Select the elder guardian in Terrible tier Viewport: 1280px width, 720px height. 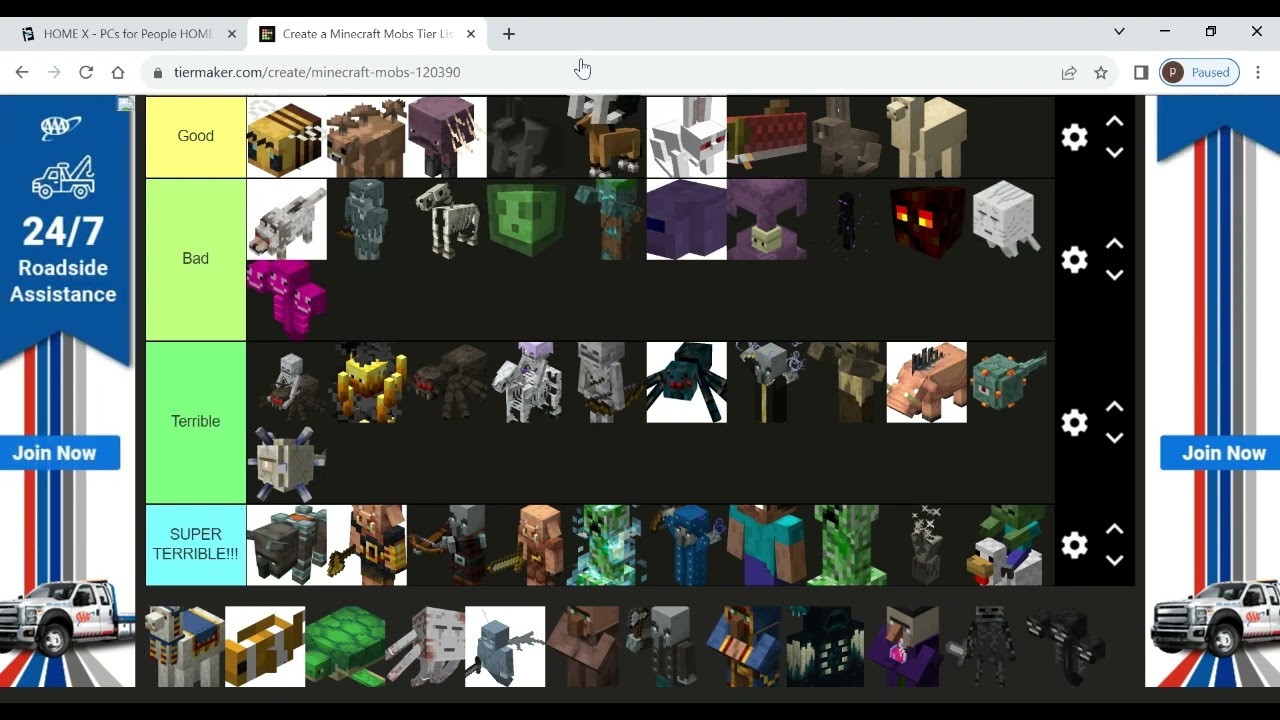pyautogui.click(x=286, y=463)
